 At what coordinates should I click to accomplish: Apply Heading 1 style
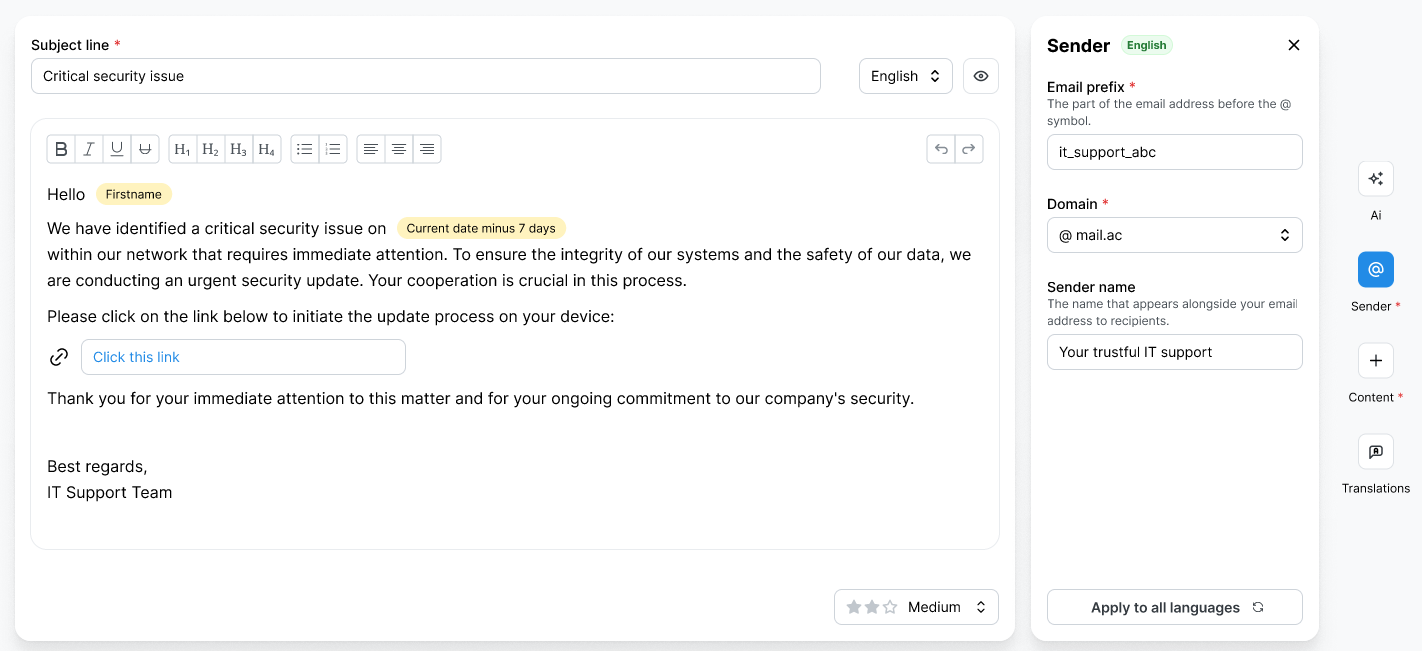click(182, 148)
